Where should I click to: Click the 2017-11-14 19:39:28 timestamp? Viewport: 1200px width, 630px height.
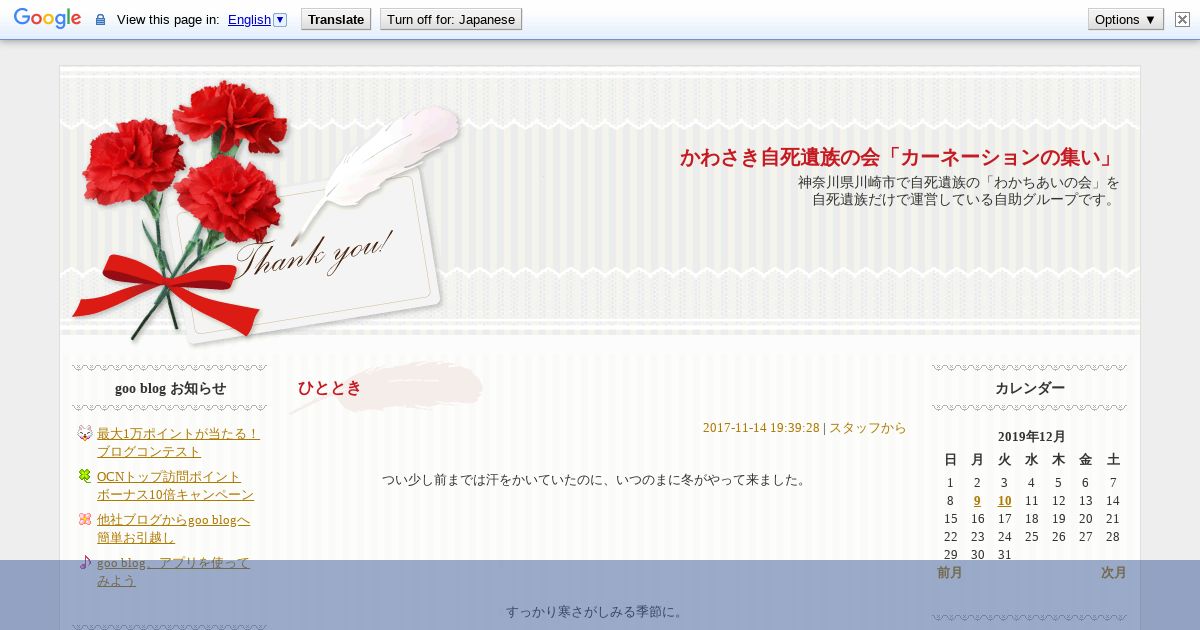click(x=761, y=428)
